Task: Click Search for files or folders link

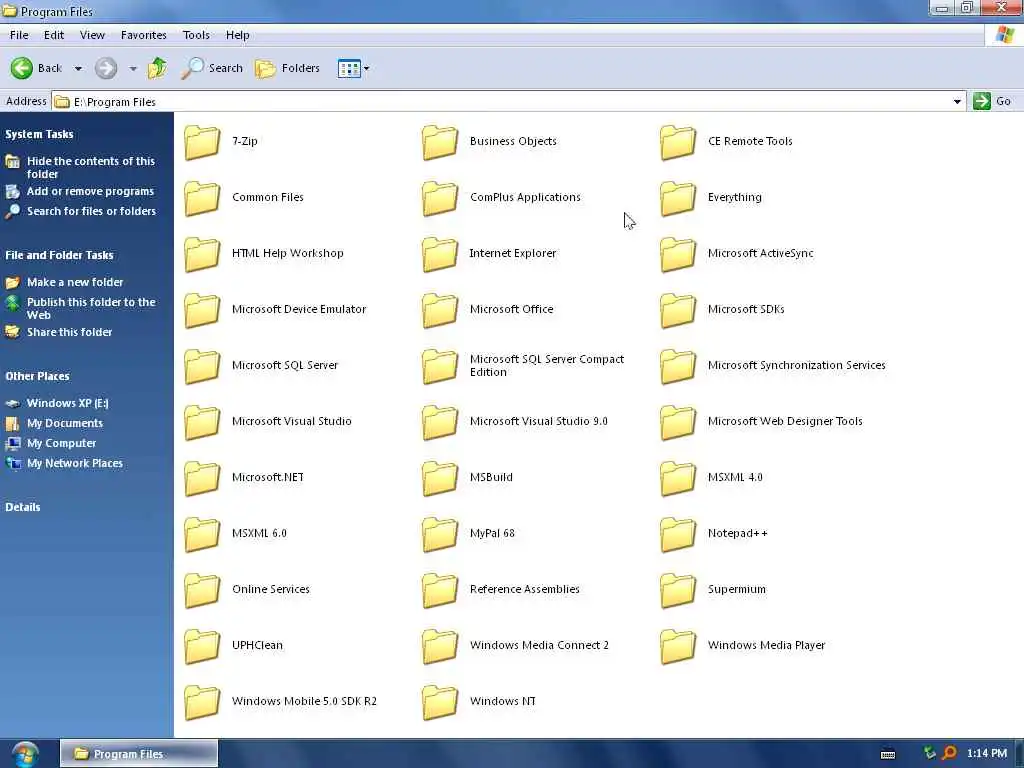Action: [91, 211]
